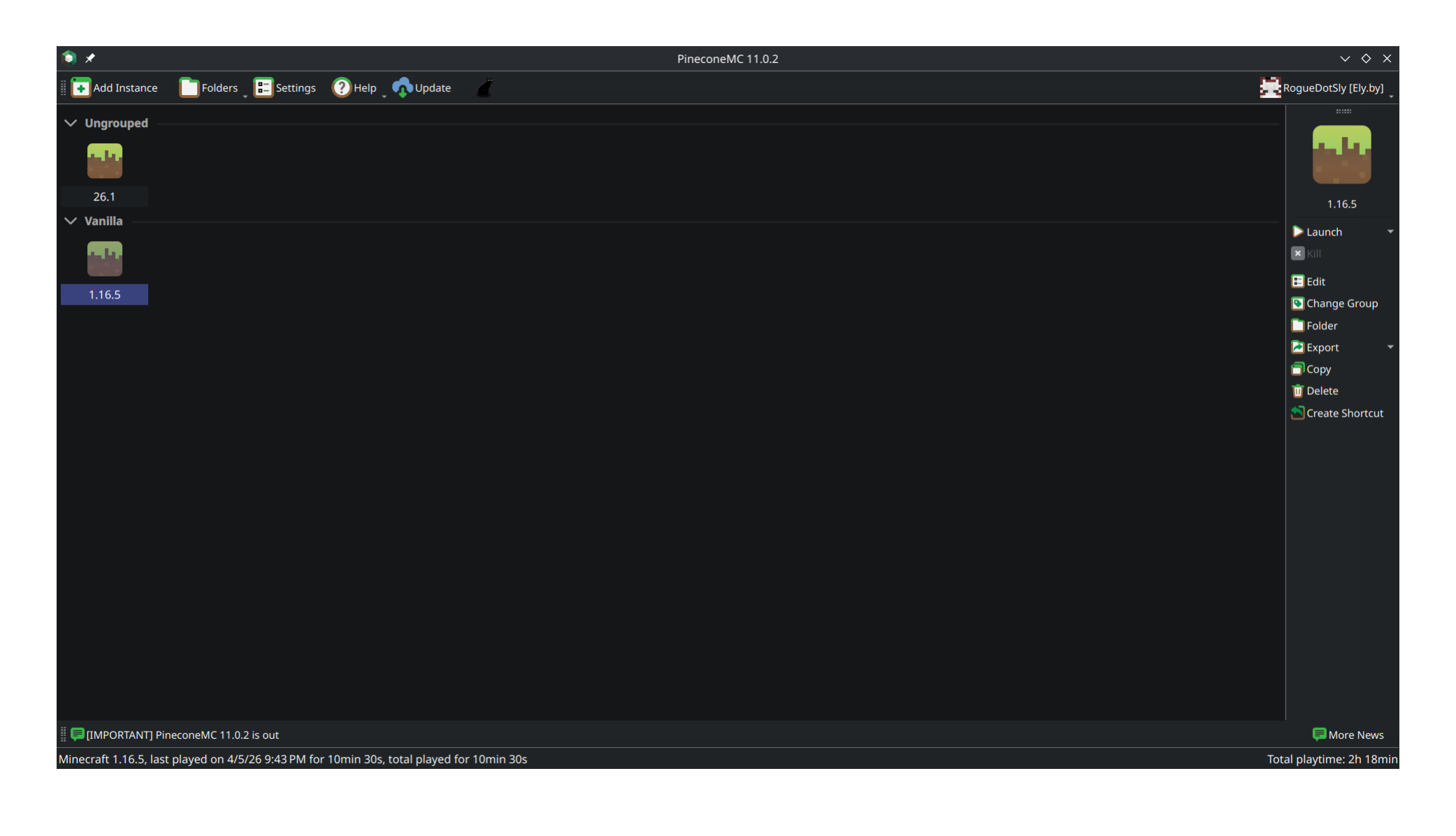The width and height of the screenshot is (1456, 836).
Task: Open the Launch dropdown arrow
Action: (x=1390, y=231)
